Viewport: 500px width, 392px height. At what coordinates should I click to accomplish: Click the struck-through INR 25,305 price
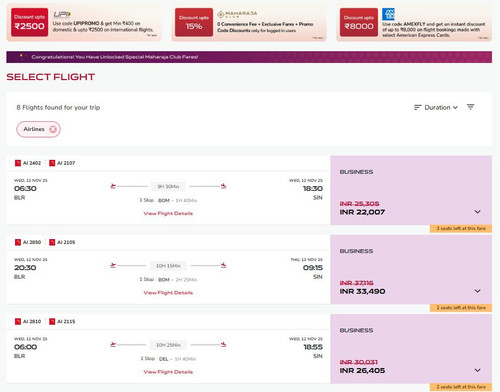359,204
